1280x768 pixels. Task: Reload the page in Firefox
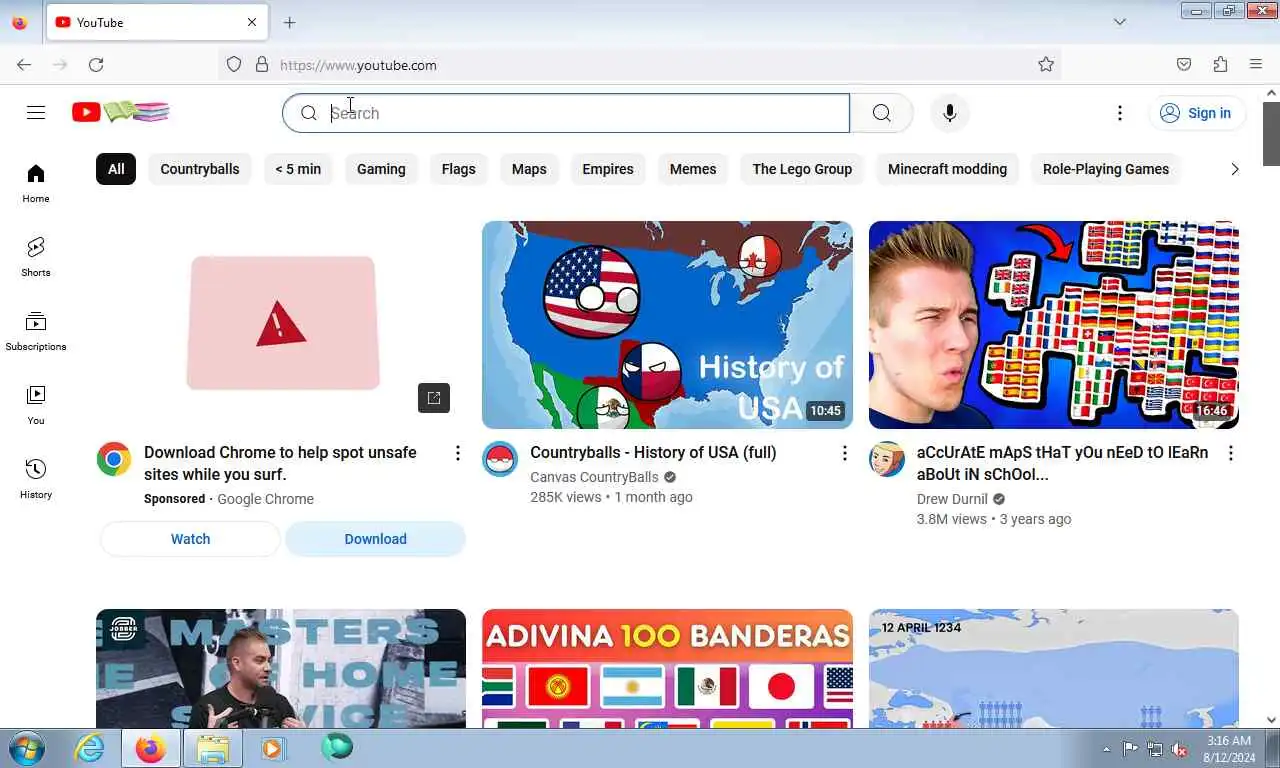pyautogui.click(x=96, y=65)
